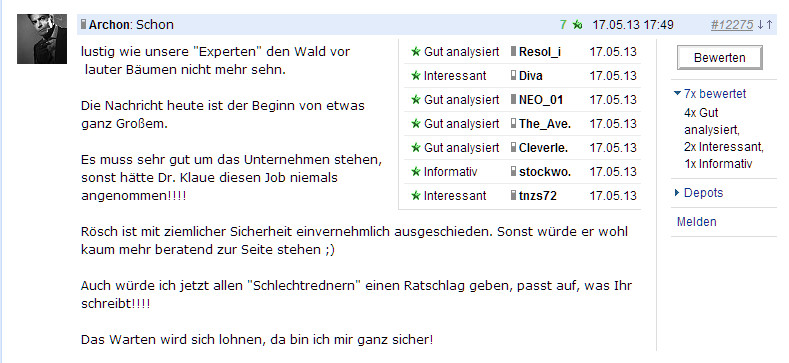Click Gut analysiert label in Resol_i row

click(461, 52)
